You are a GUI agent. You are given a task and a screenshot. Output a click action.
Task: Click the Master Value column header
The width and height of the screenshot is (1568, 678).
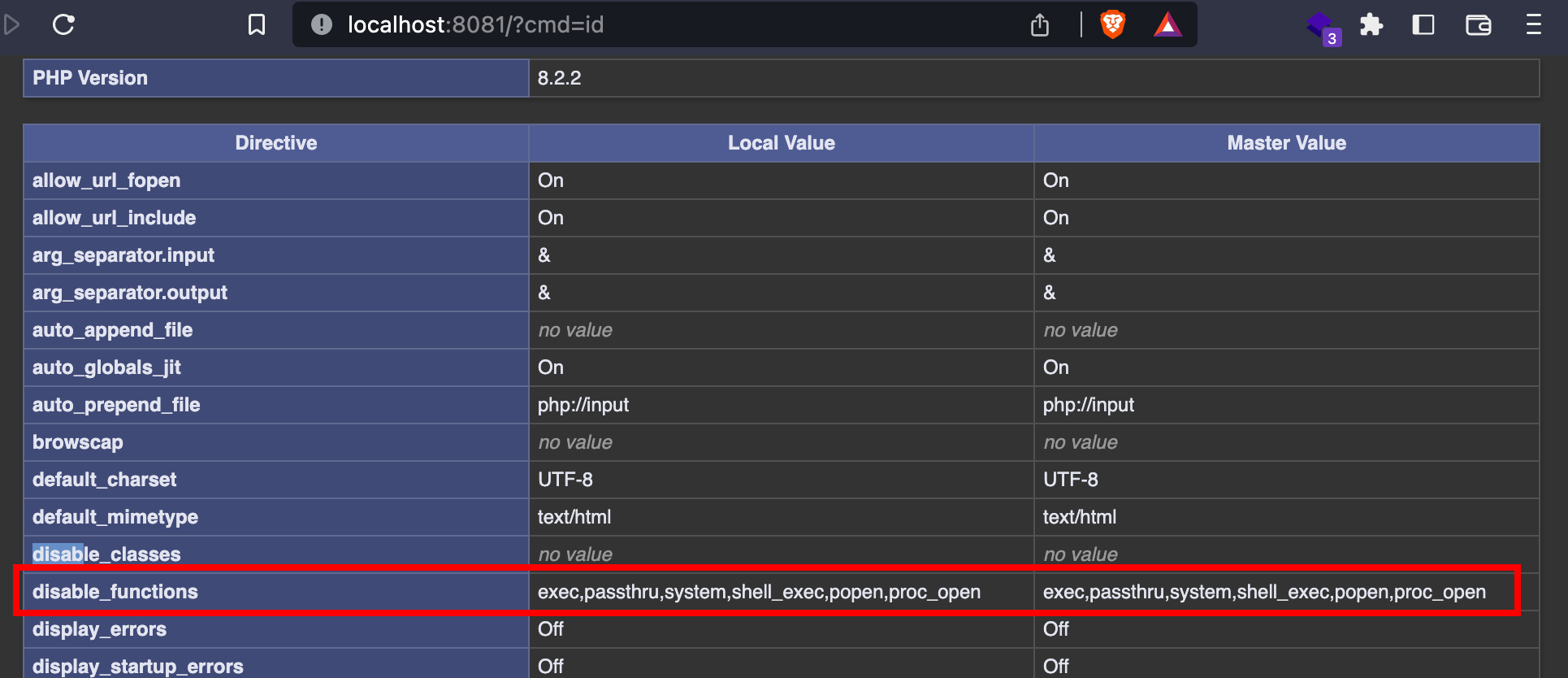(x=1287, y=143)
